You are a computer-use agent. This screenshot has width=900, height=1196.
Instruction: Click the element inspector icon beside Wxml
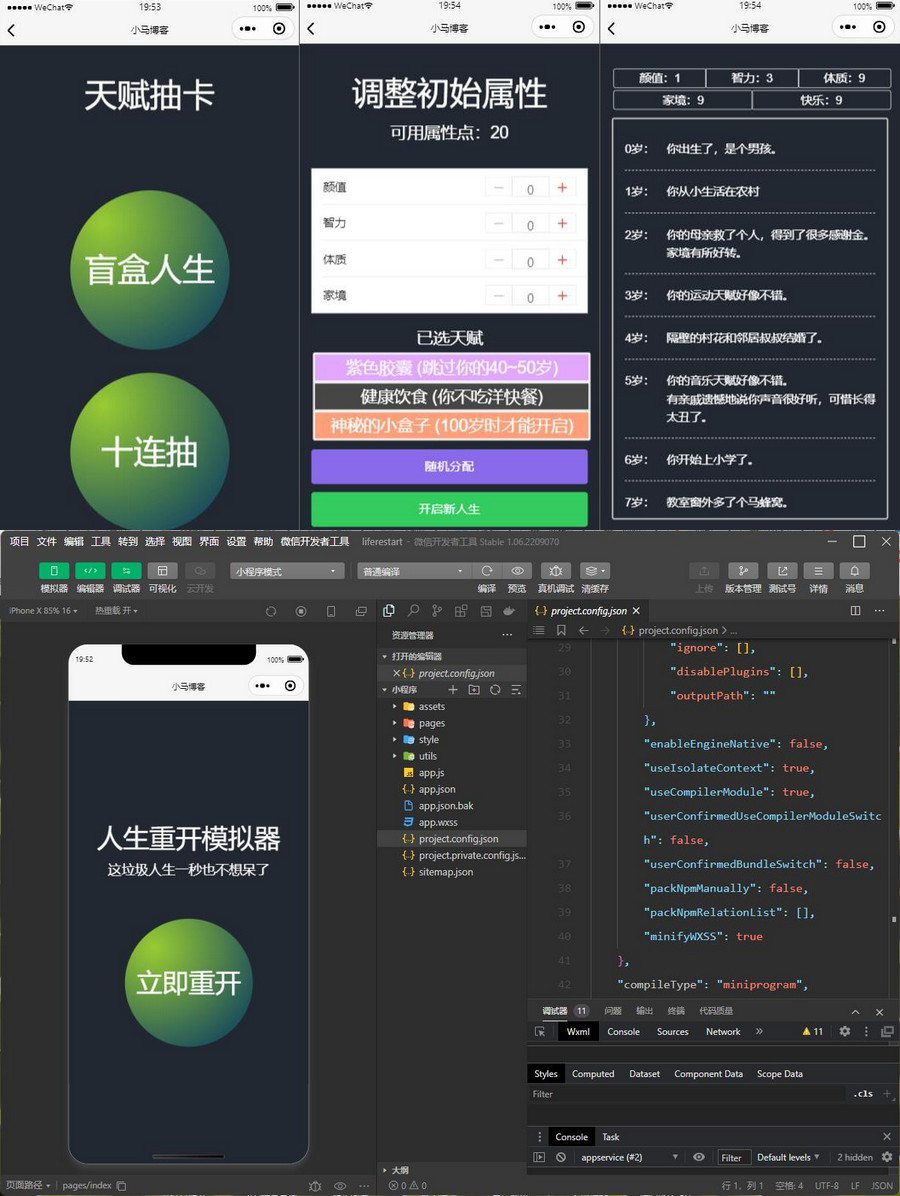[x=540, y=1031]
